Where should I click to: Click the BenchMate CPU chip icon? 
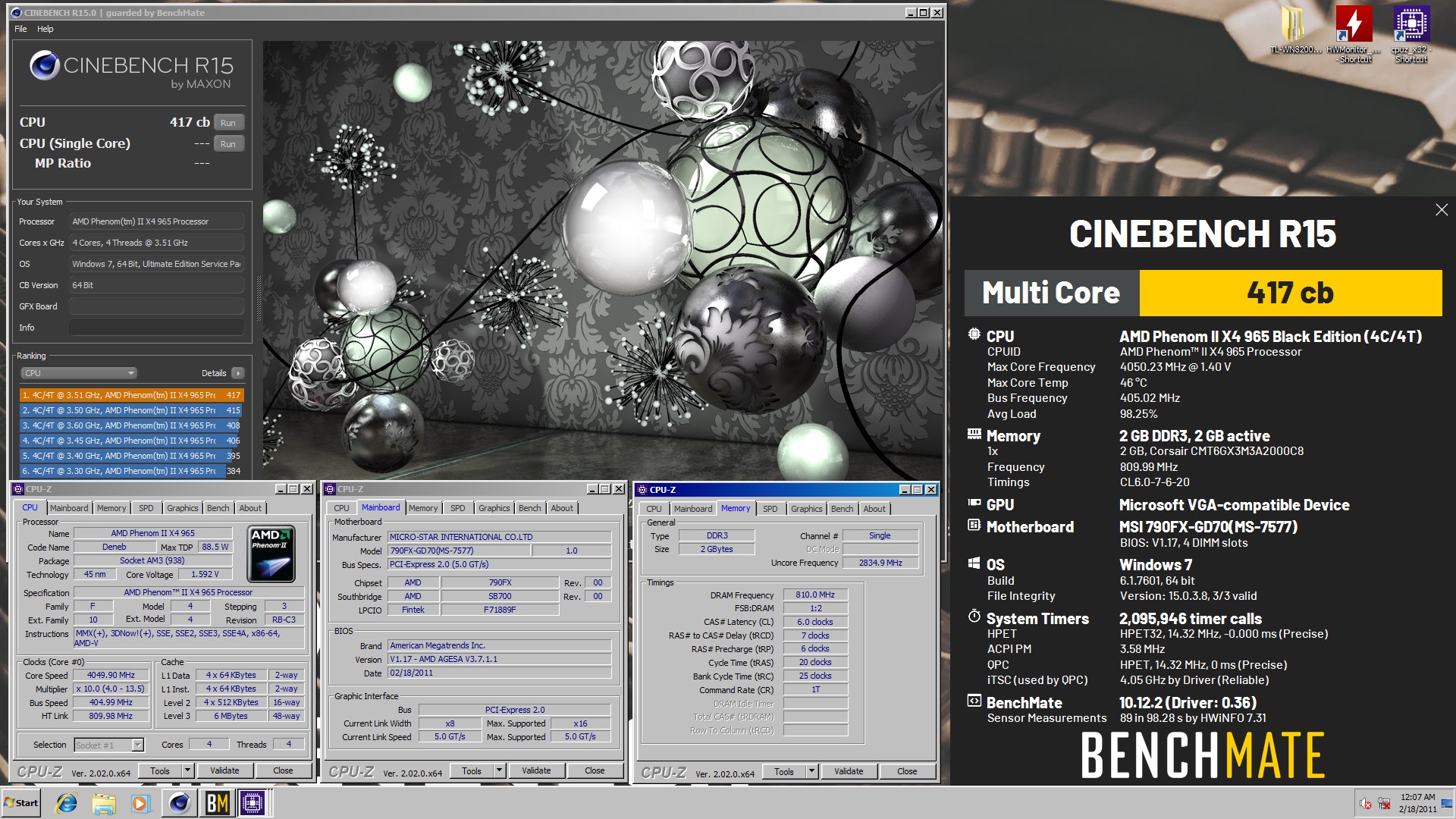(974, 334)
